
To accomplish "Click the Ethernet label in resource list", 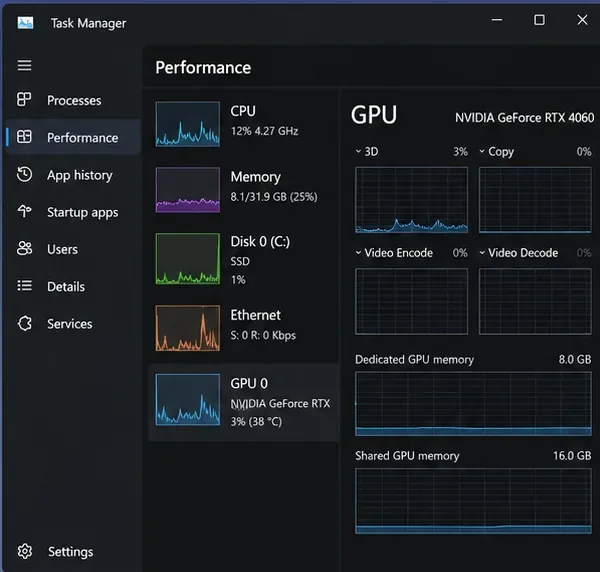I will [256, 315].
